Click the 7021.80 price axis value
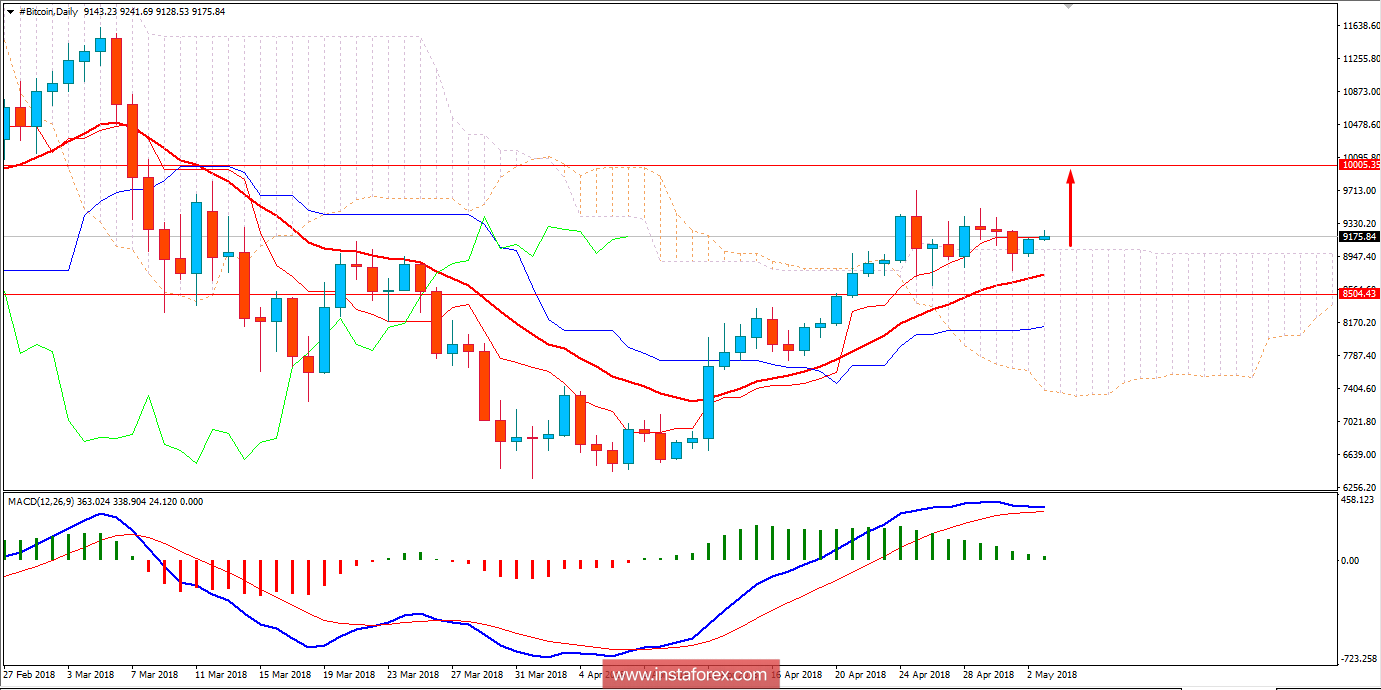The height and width of the screenshot is (690, 1381). (x=1361, y=422)
